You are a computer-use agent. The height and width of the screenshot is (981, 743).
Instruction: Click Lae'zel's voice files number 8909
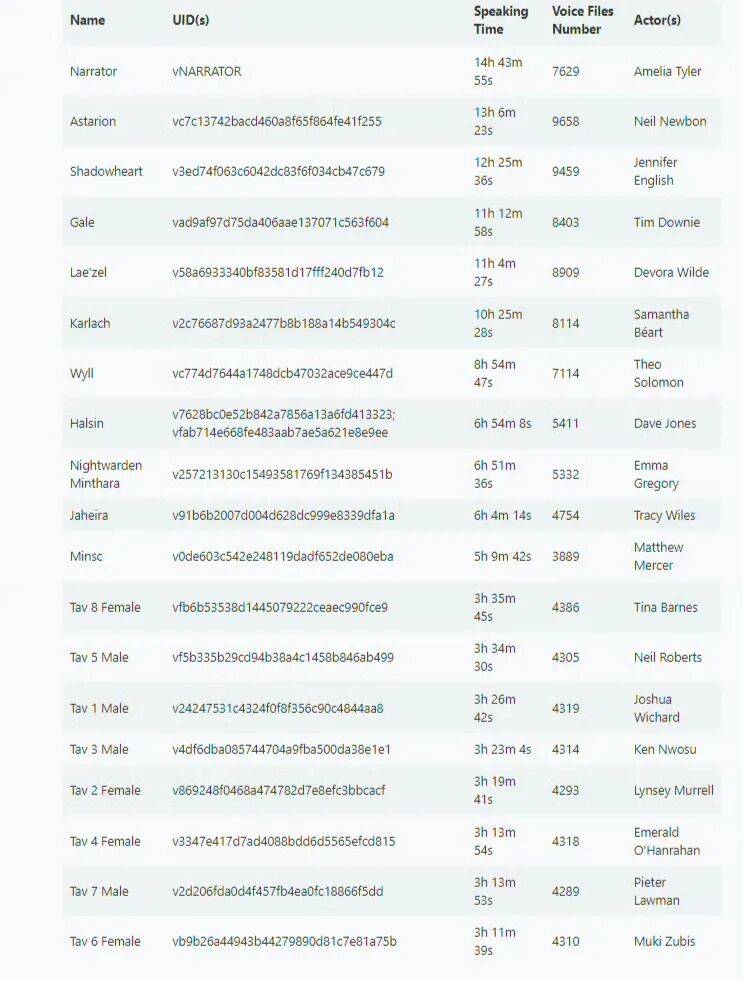565,272
